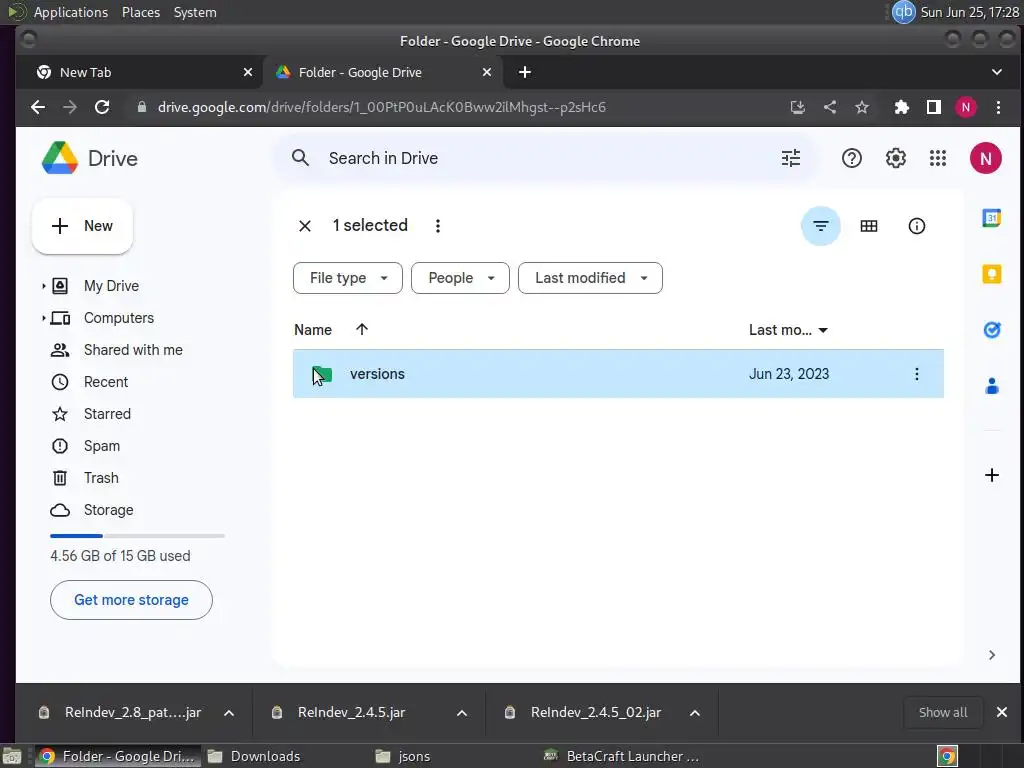Close the Folder - Google Drive tab
The width and height of the screenshot is (1024, 768).
[487, 72]
